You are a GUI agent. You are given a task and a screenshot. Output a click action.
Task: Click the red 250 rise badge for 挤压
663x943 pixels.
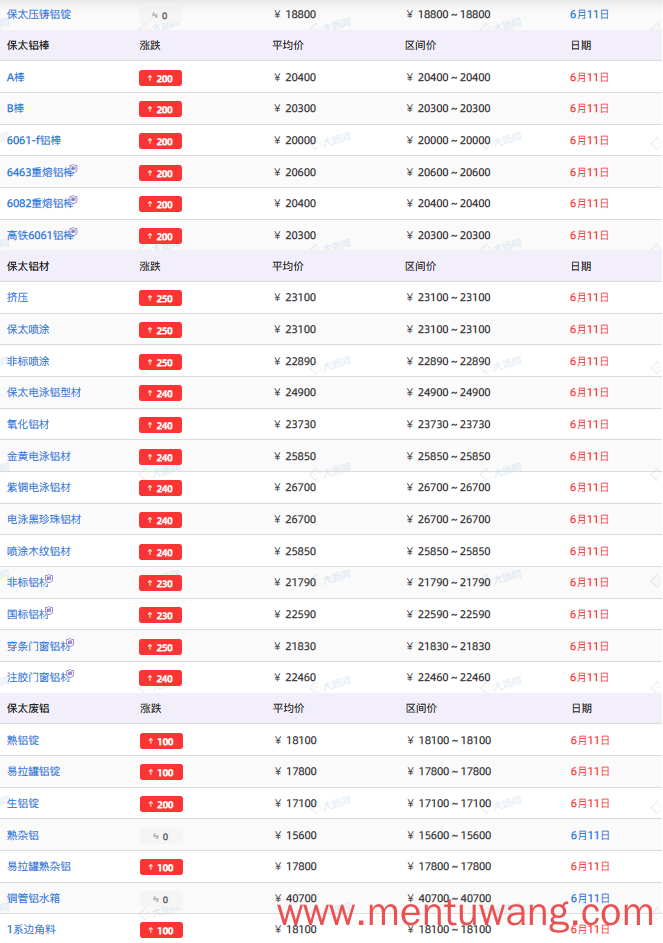coord(161,299)
